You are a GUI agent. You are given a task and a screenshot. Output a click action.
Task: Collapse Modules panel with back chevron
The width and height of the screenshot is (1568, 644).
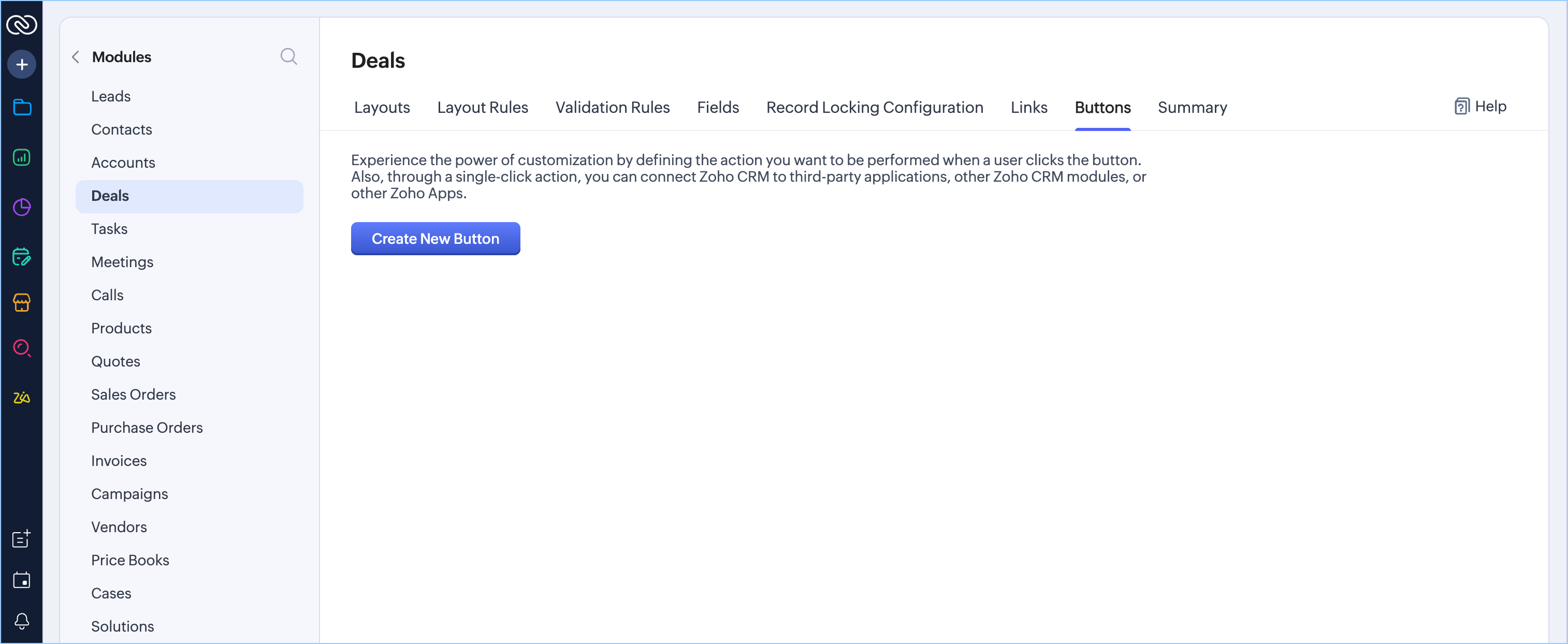click(76, 57)
